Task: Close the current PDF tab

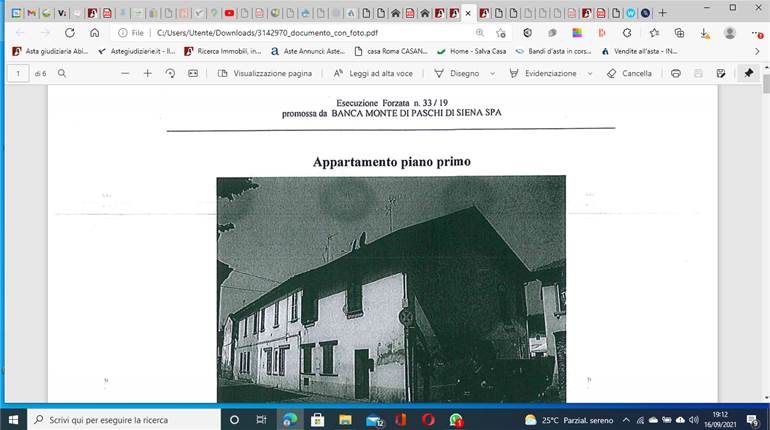Action: click(468, 13)
